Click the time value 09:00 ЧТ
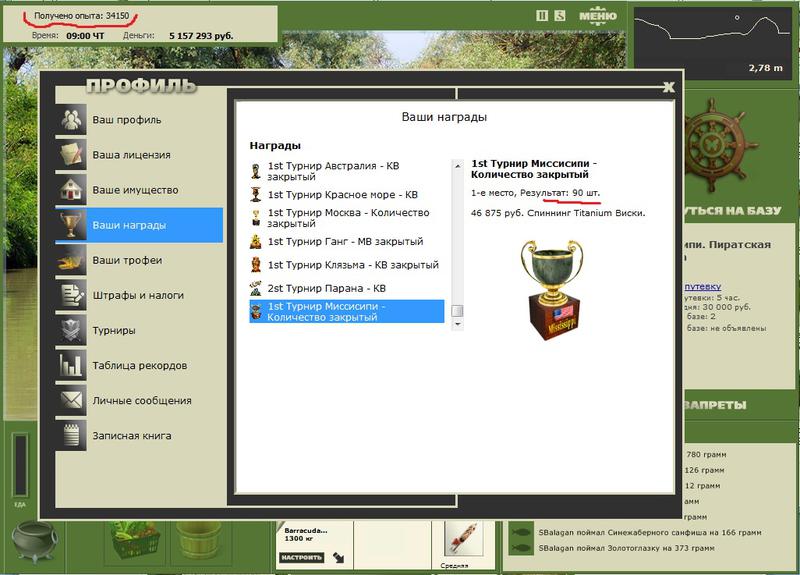This screenshot has height=575, width=800. coord(85,36)
